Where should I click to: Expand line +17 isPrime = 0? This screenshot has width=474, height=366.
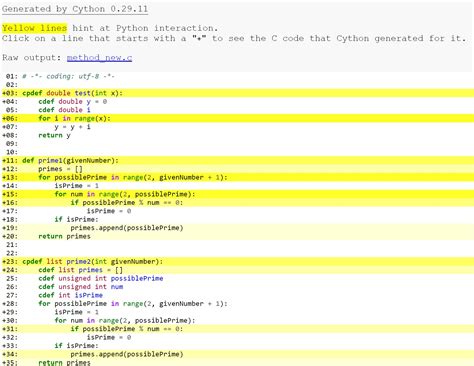[x=237, y=211]
